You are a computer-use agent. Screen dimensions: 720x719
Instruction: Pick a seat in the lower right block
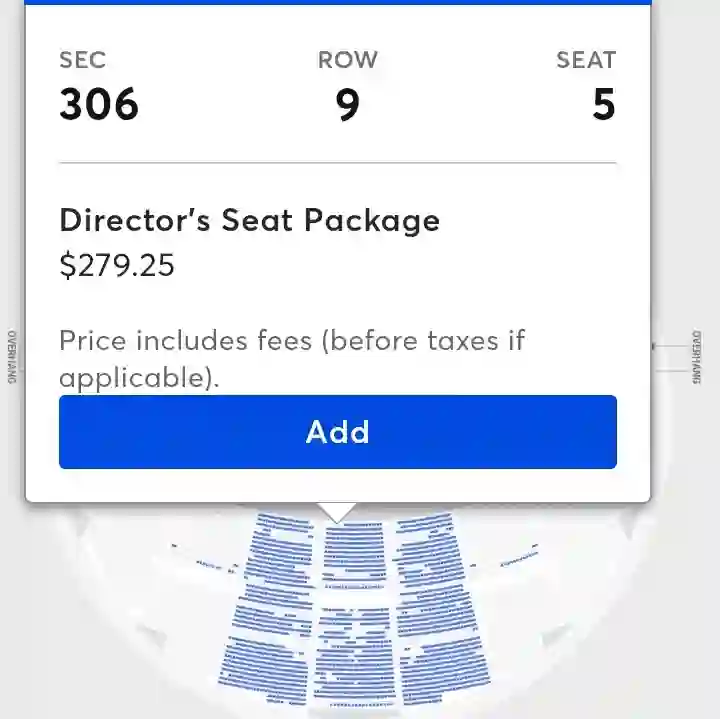click(441, 652)
